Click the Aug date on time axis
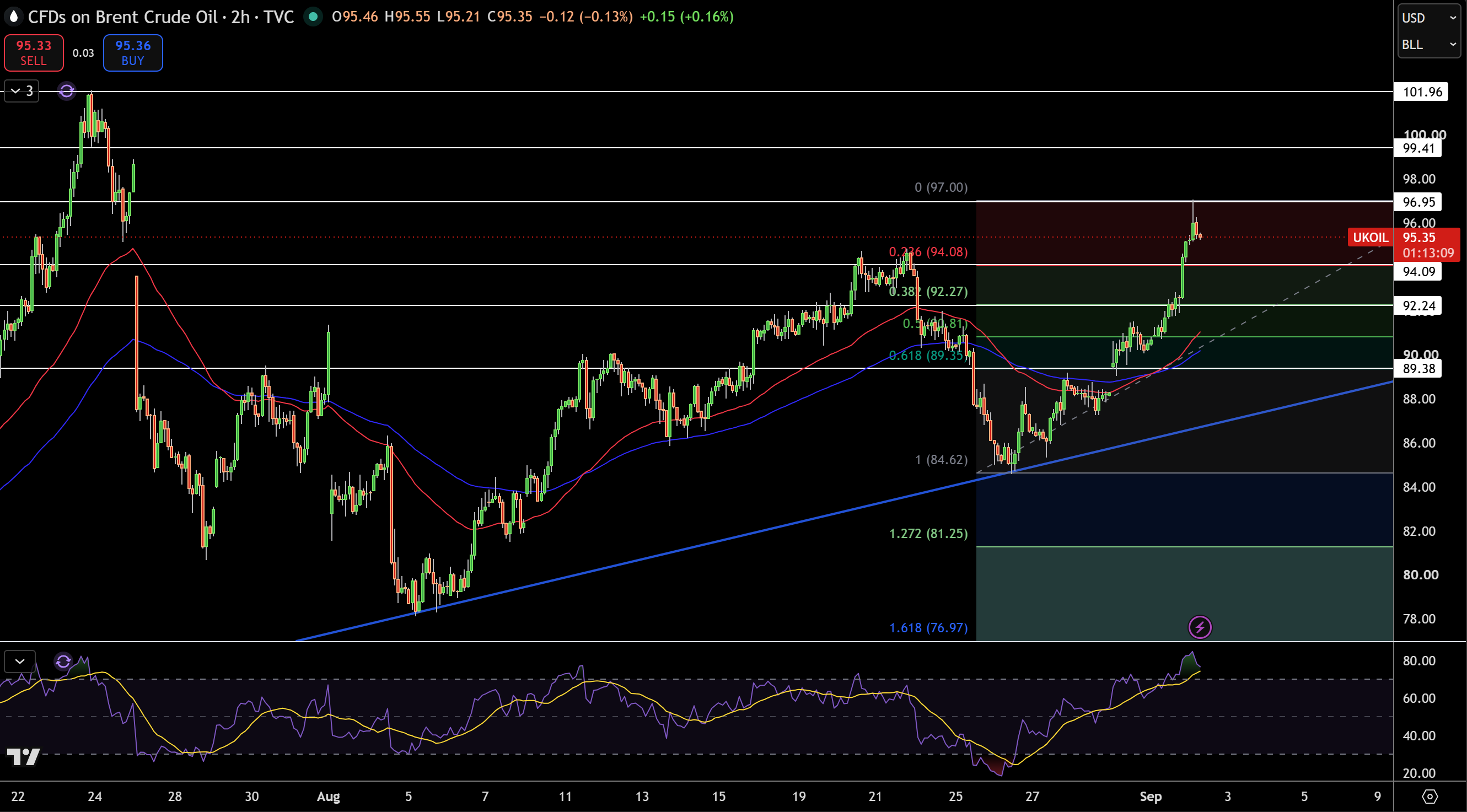 pyautogui.click(x=328, y=797)
